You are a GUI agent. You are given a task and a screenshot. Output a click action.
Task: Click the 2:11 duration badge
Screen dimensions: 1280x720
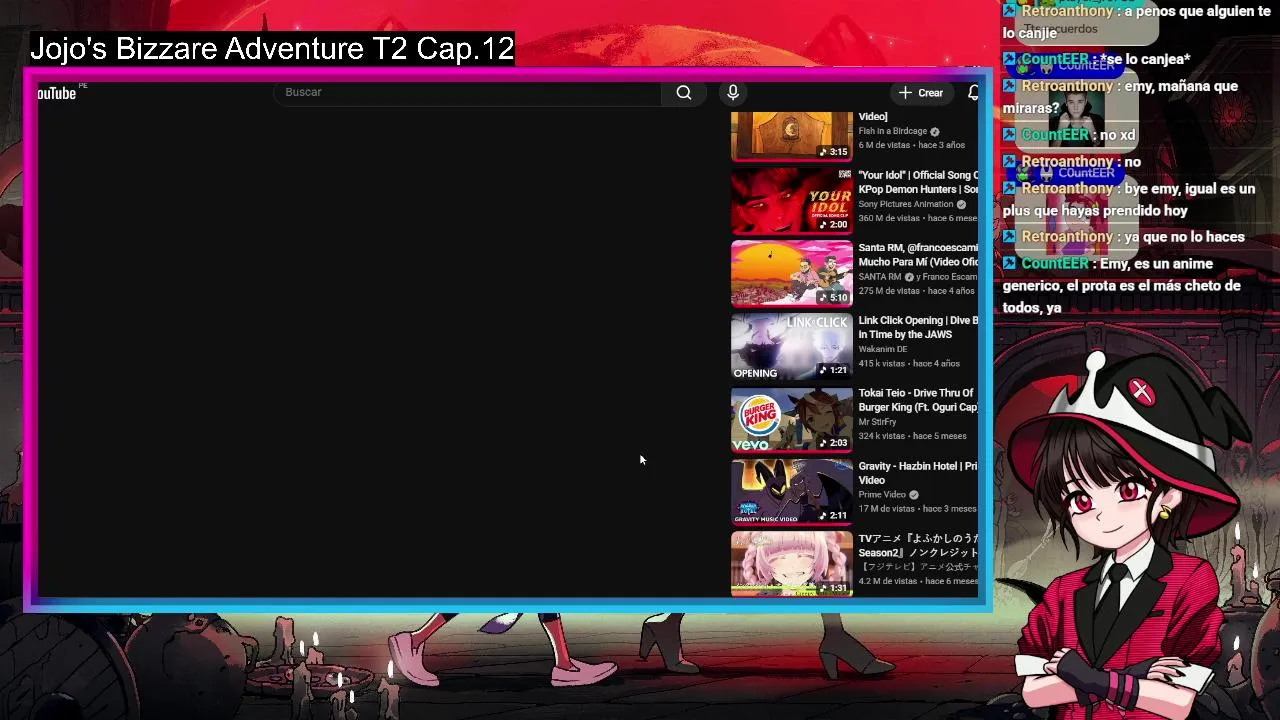click(x=833, y=516)
